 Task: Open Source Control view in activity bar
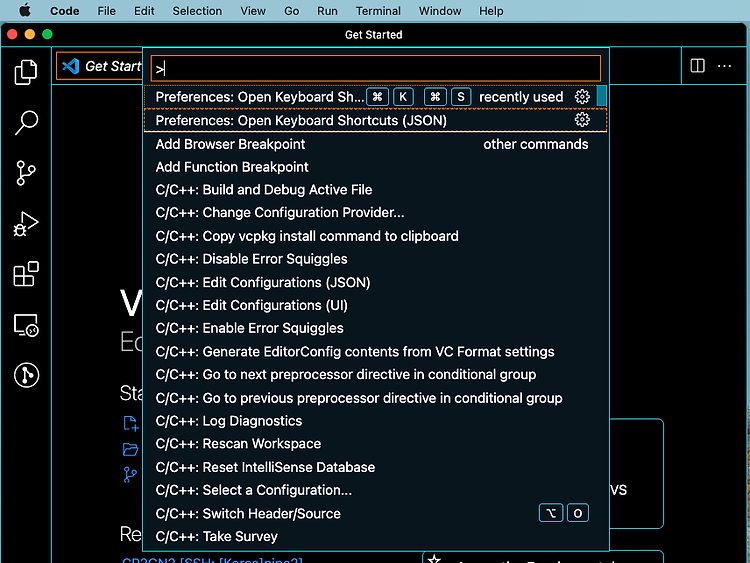26,173
